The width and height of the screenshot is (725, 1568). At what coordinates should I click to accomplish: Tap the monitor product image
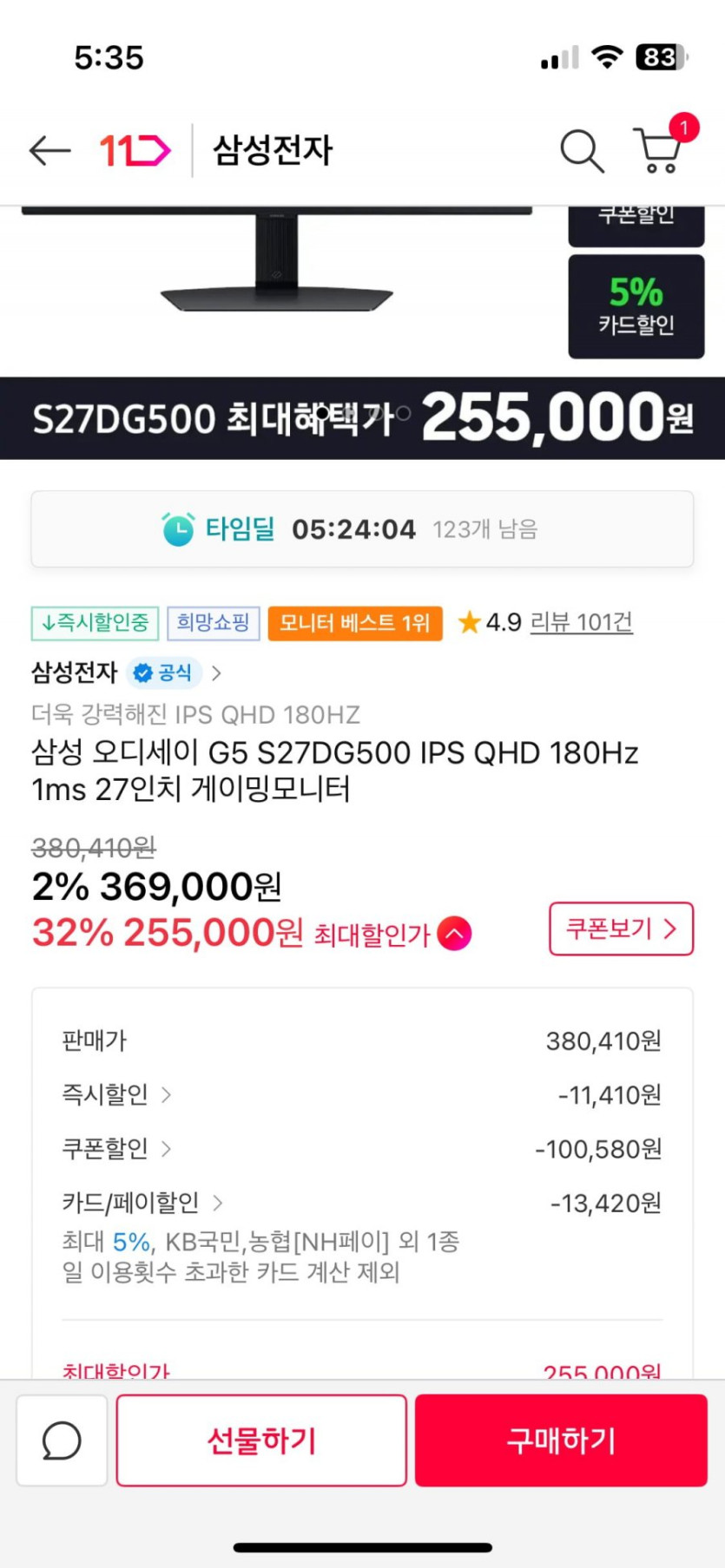point(278,260)
